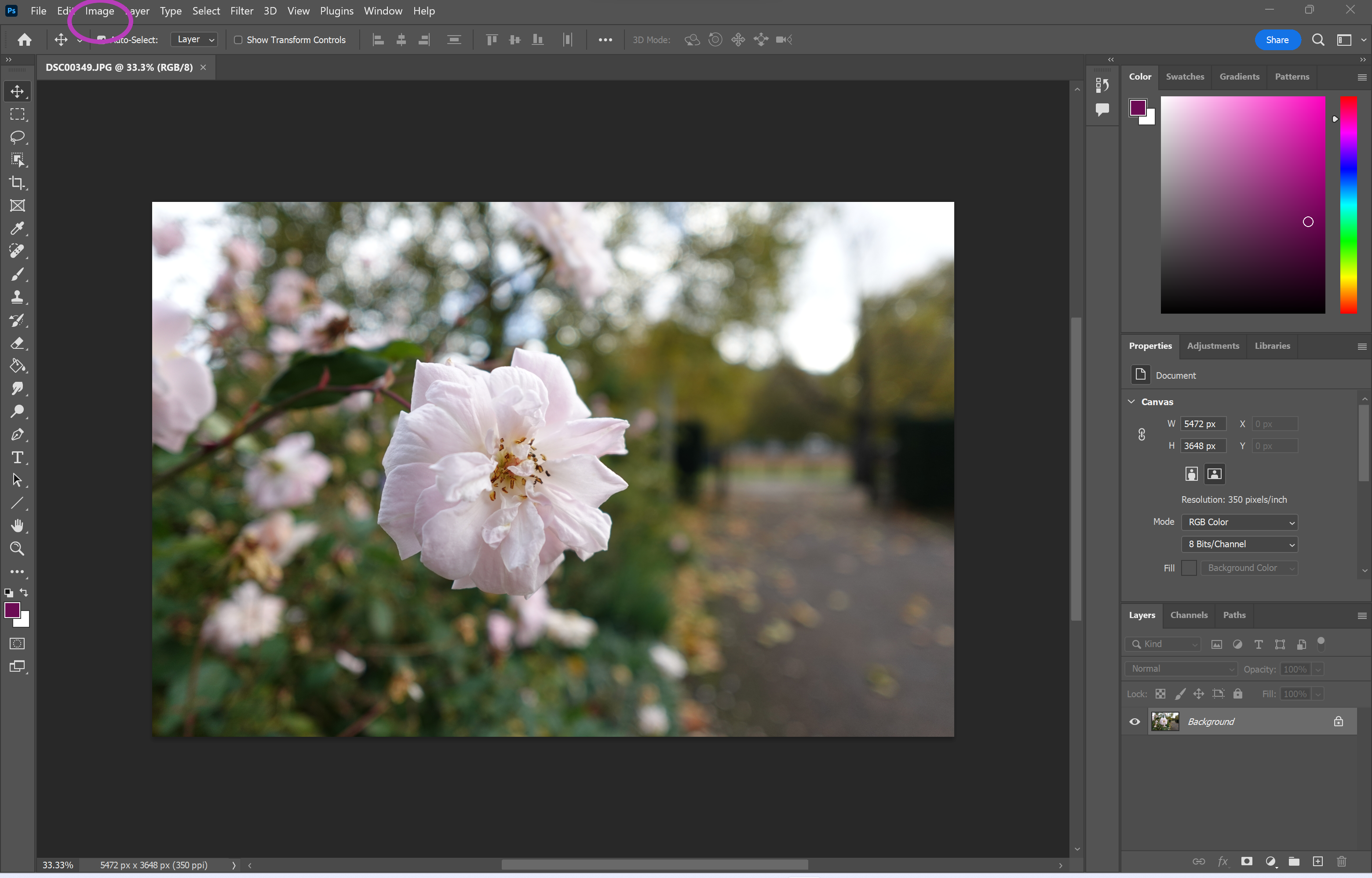Select the Dodge tool
Screen dimensions: 1372x878
[x=17, y=412]
